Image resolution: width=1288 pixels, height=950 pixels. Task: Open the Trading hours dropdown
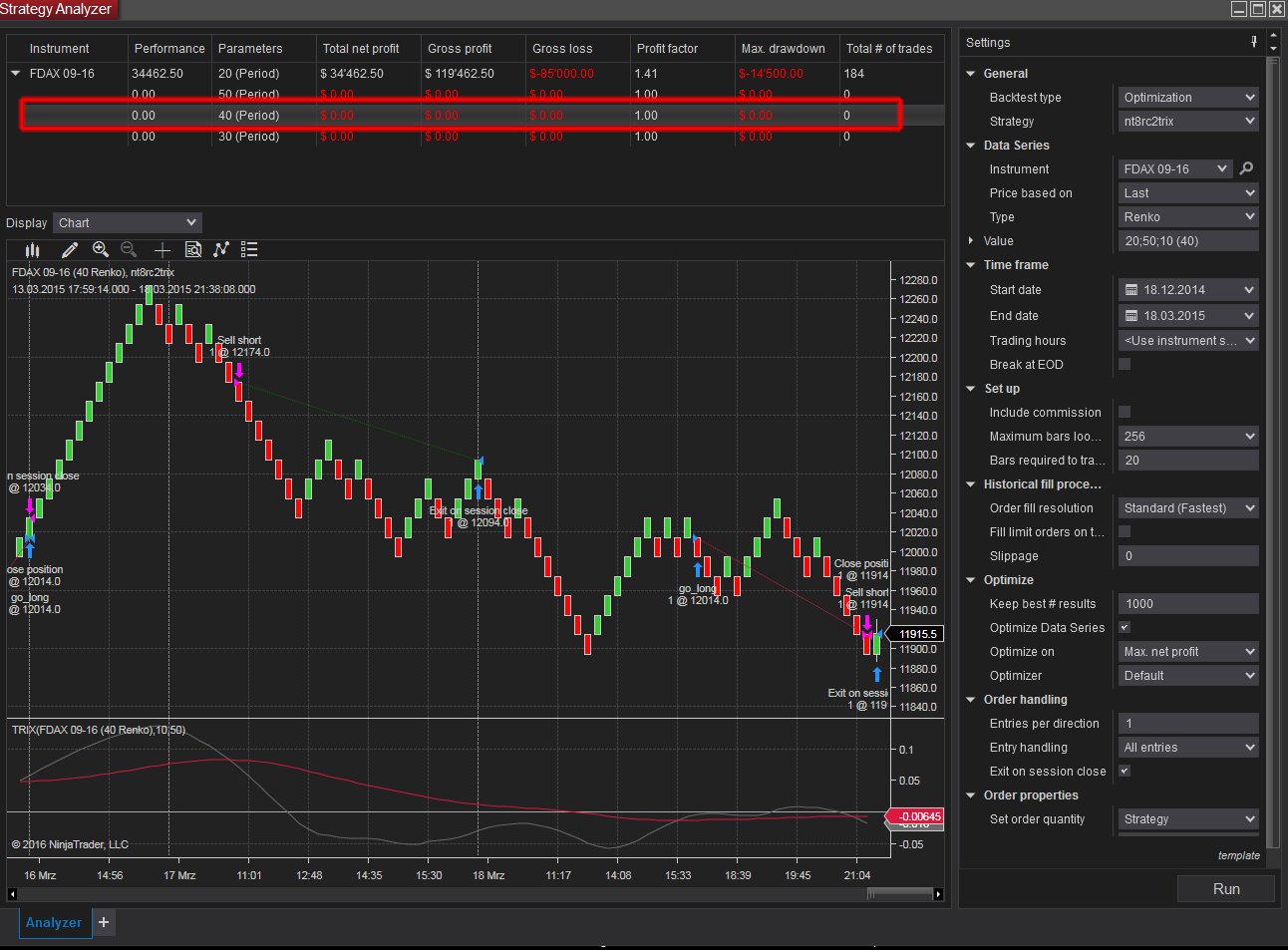point(1188,340)
